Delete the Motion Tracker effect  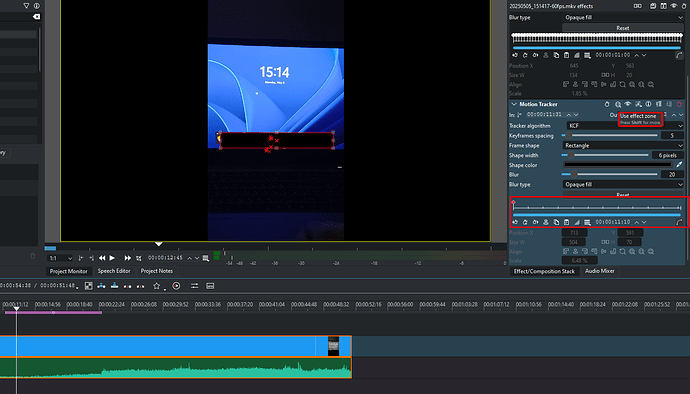679,104
